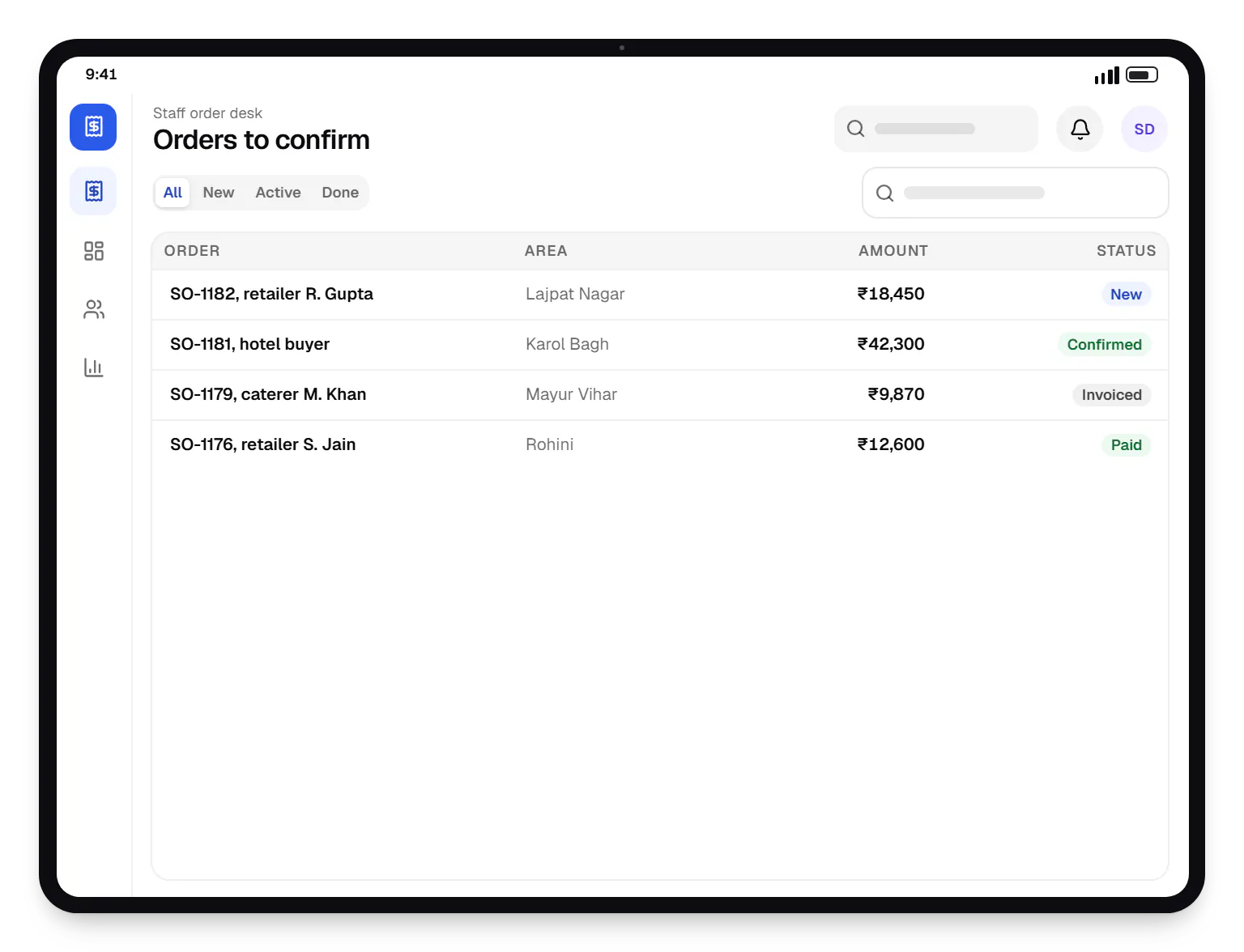The image size is (1244, 952).
Task: Click the blue app logo receipt icon
Action: [x=93, y=127]
